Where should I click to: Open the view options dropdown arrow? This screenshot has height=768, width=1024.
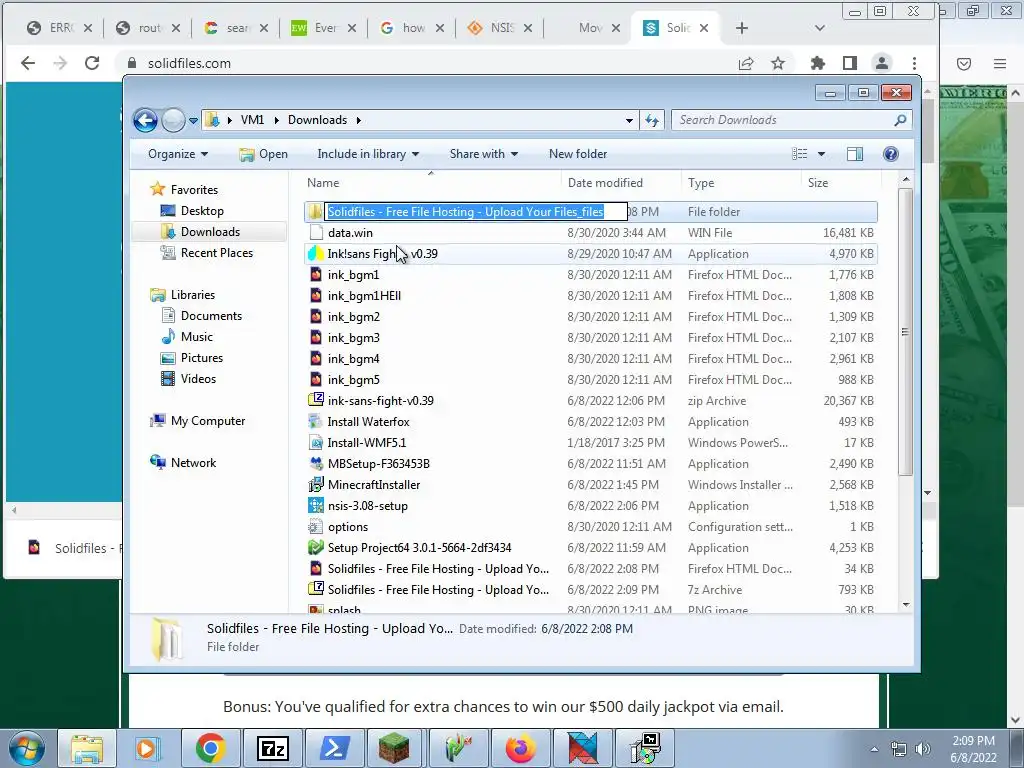click(822, 154)
